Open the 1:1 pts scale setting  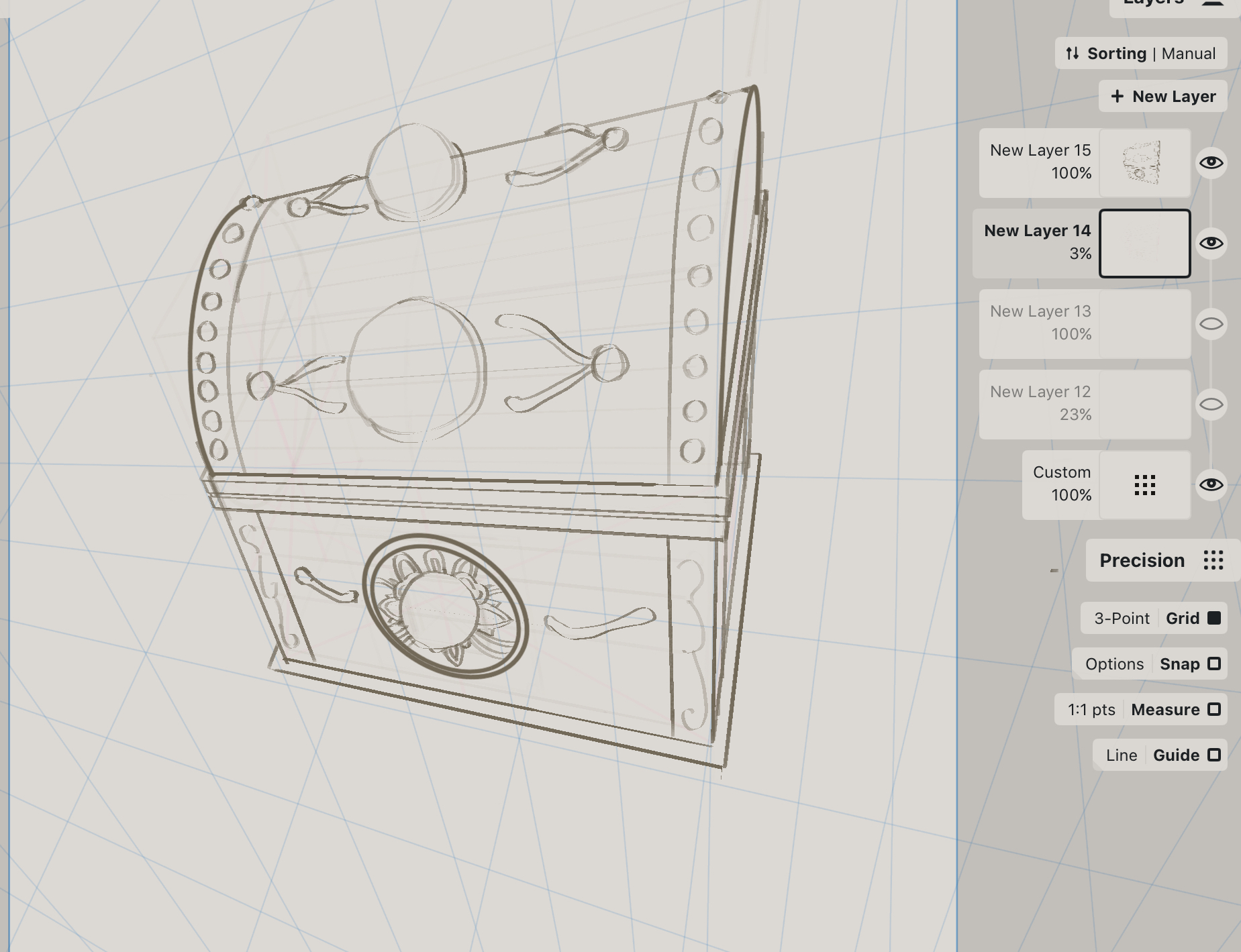pyautogui.click(x=1091, y=710)
